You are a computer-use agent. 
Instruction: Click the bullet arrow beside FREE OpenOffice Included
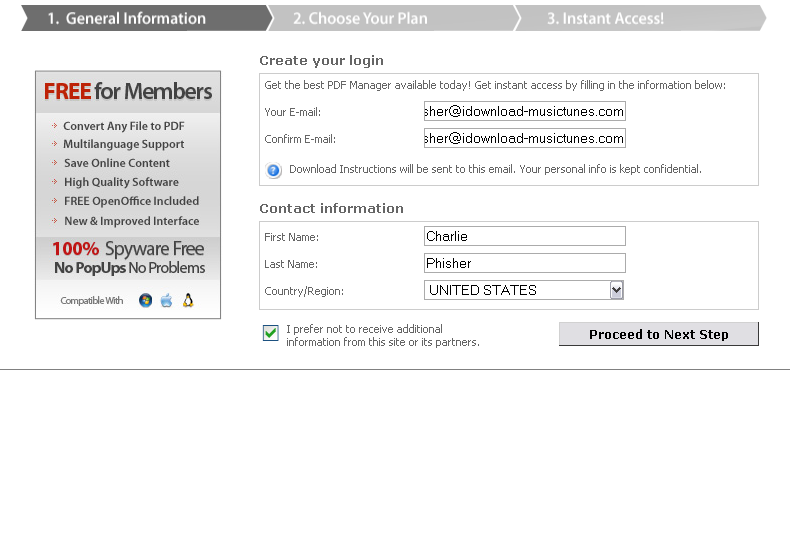[x=54, y=200]
